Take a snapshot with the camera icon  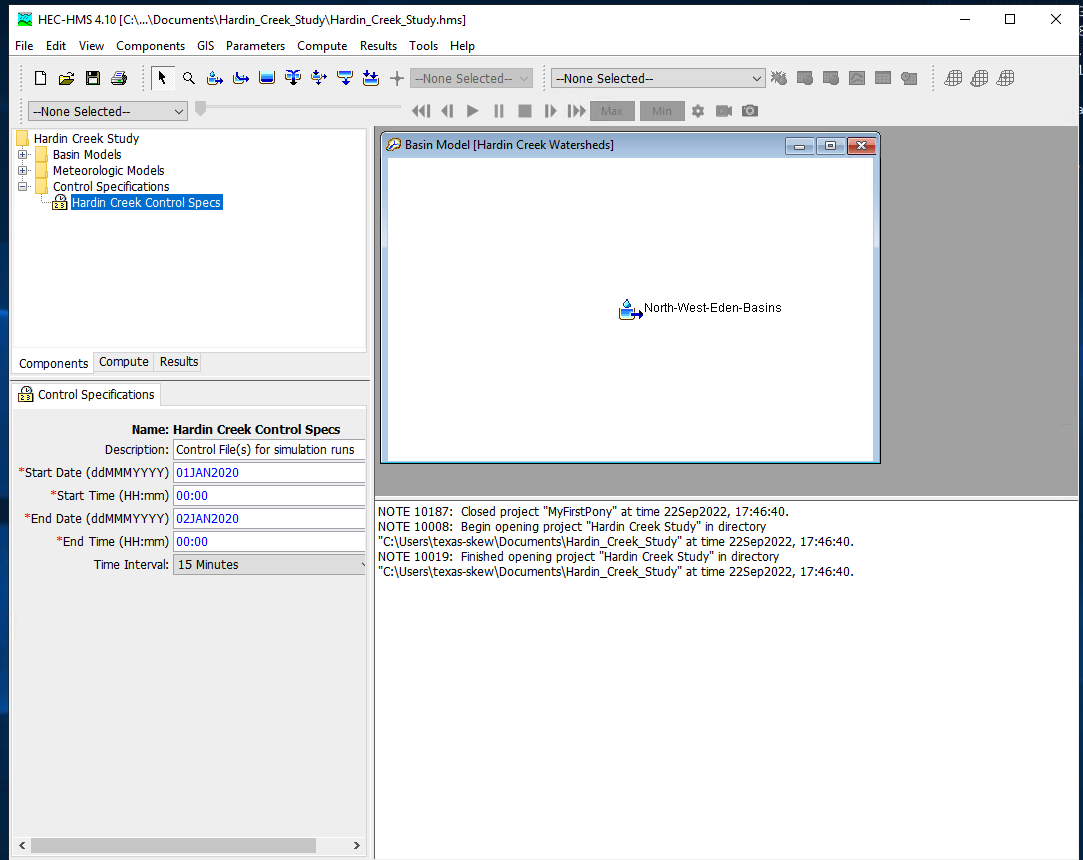coord(750,111)
